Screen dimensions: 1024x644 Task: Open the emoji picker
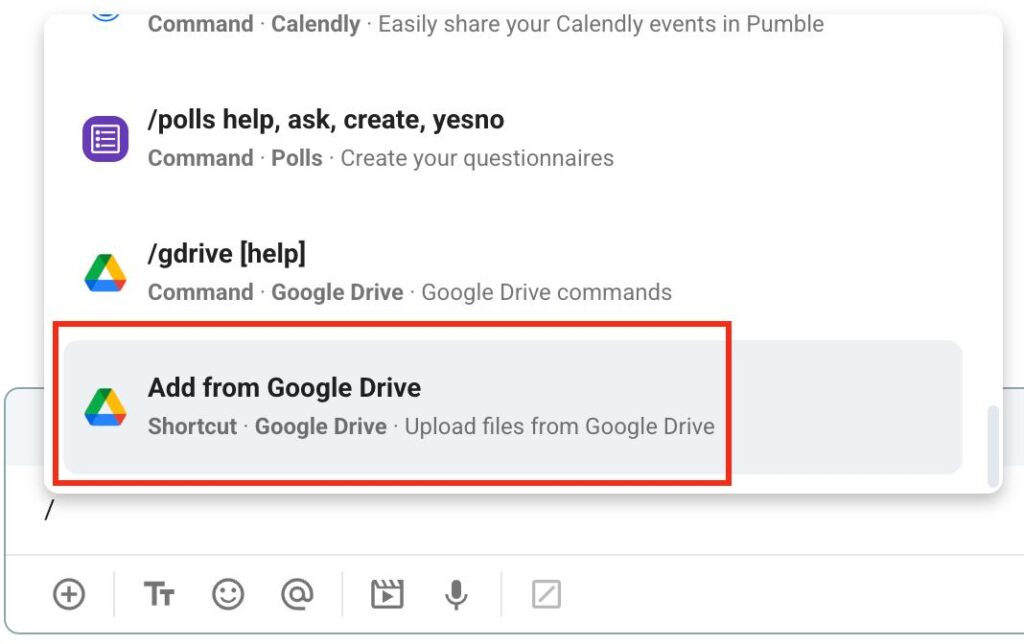(x=228, y=593)
